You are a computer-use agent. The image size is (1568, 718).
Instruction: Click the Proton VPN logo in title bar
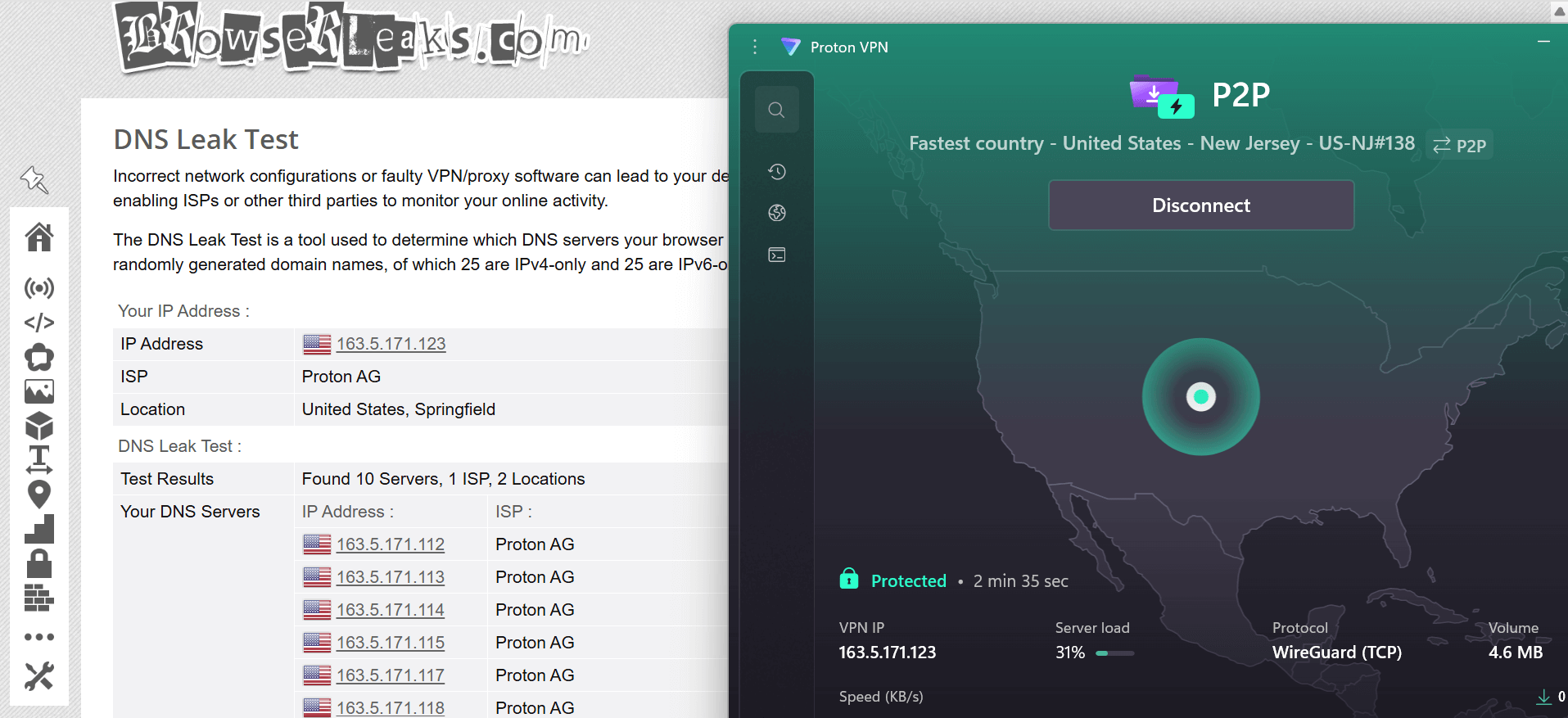click(x=790, y=47)
